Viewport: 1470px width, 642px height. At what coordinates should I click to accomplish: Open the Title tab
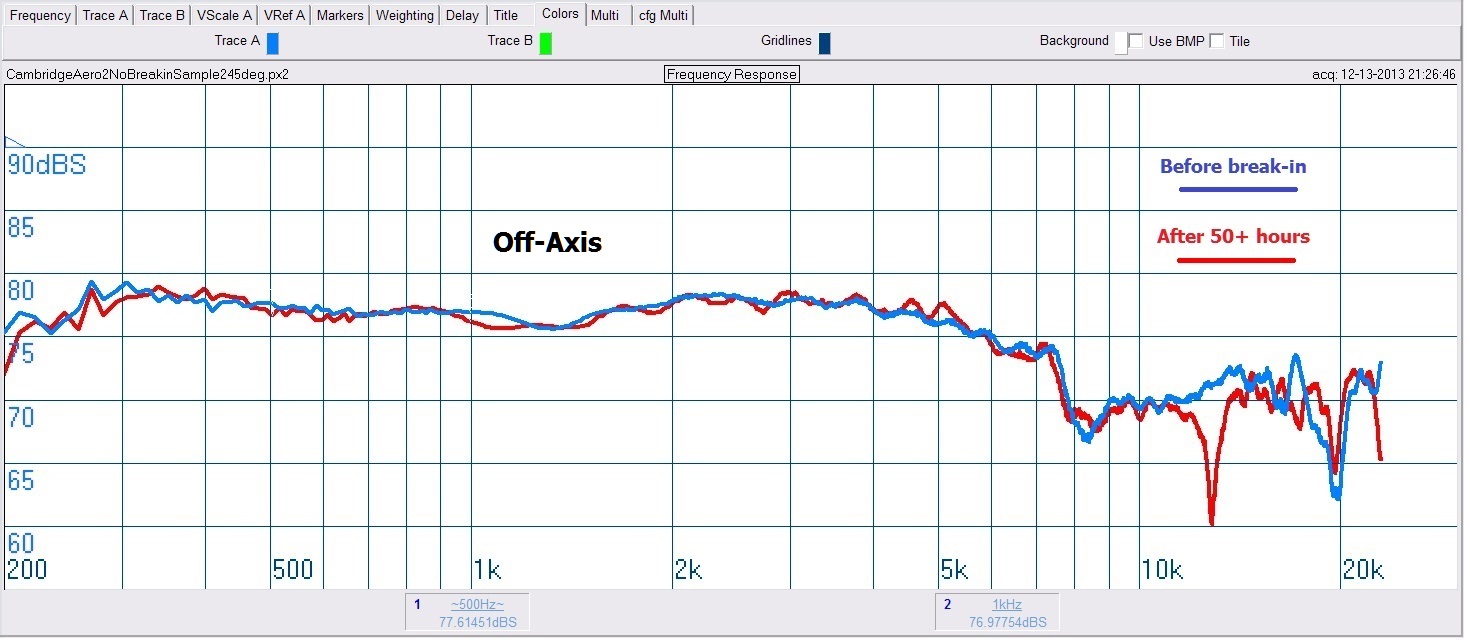pos(506,15)
